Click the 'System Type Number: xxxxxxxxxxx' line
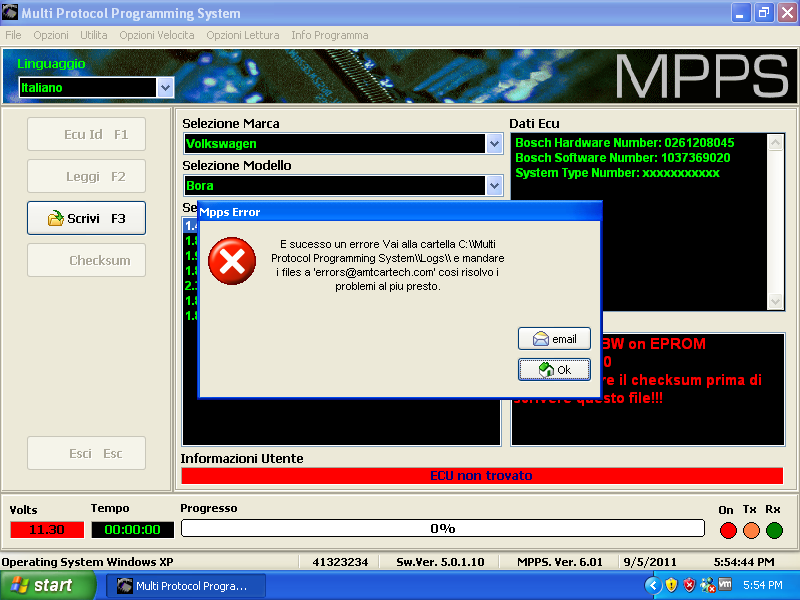This screenshot has width=800, height=600. coord(617,173)
